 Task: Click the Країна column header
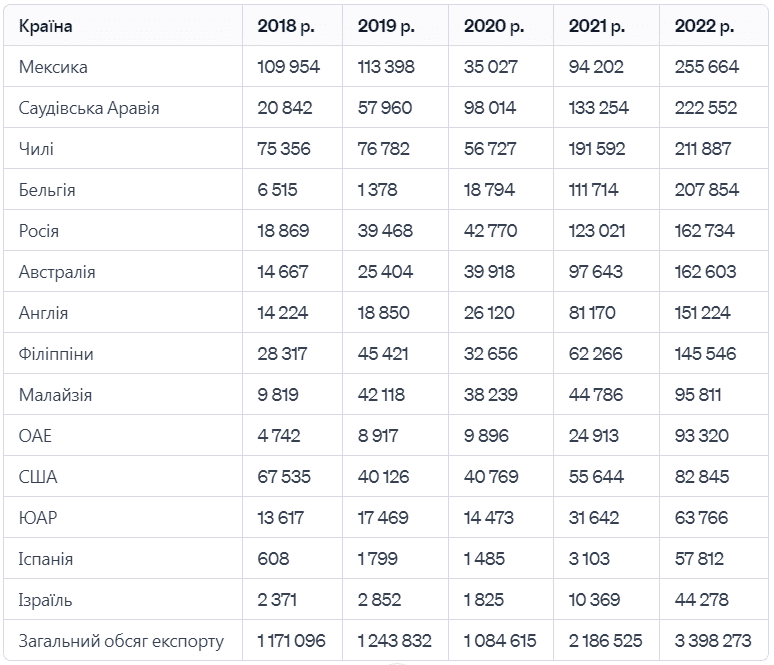[45, 26]
